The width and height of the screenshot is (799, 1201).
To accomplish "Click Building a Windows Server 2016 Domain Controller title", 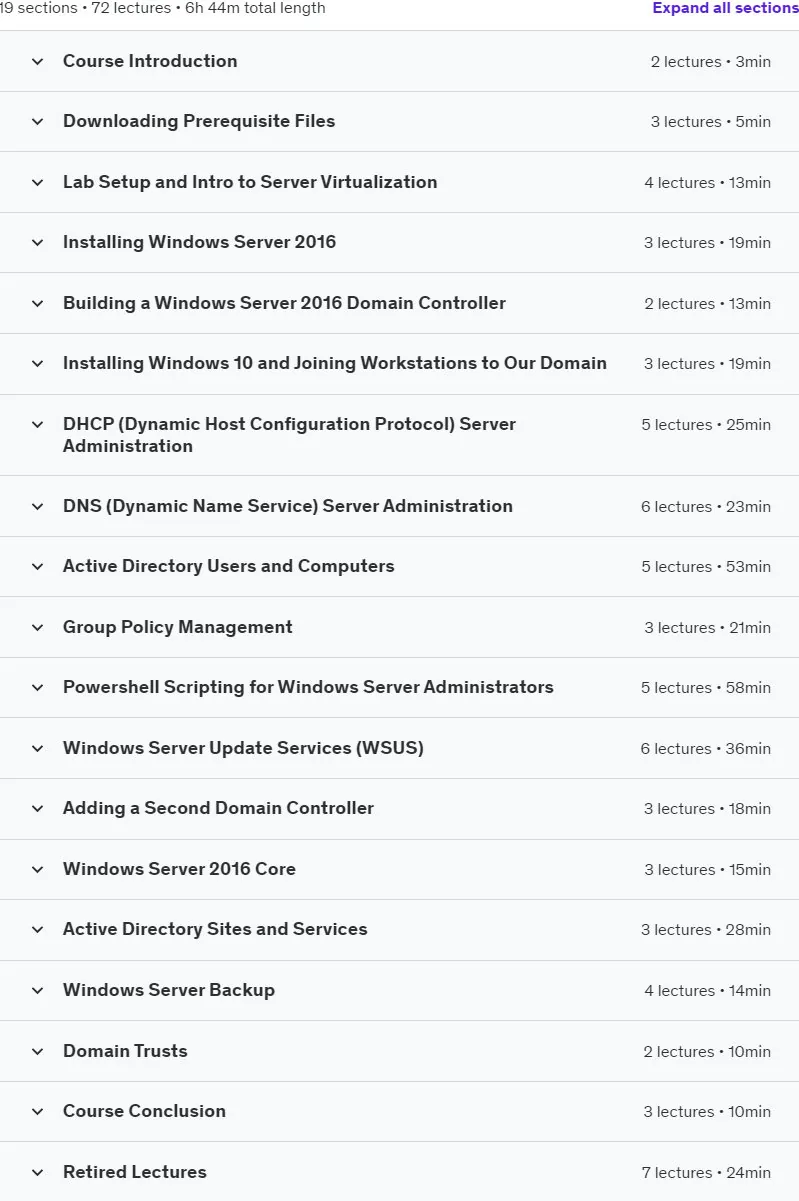I will click(284, 303).
